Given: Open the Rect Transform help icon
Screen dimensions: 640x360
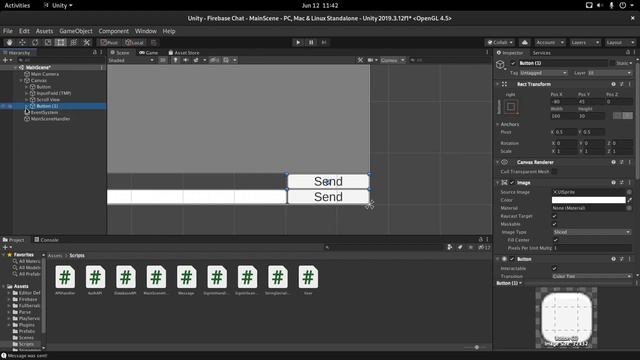Looking at the screenshot, I should [613, 84].
